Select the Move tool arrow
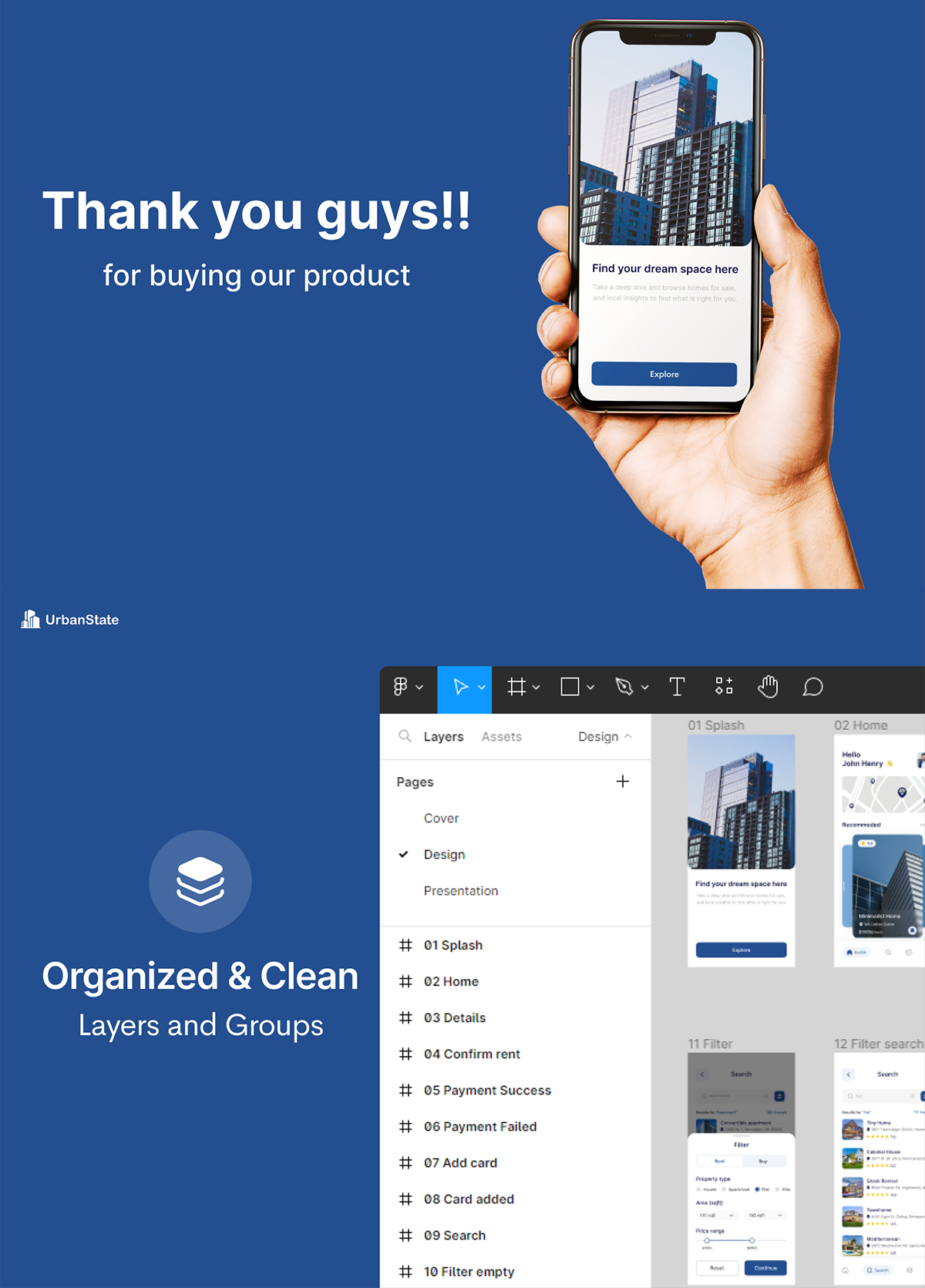The height and width of the screenshot is (1288, 925). (460, 687)
